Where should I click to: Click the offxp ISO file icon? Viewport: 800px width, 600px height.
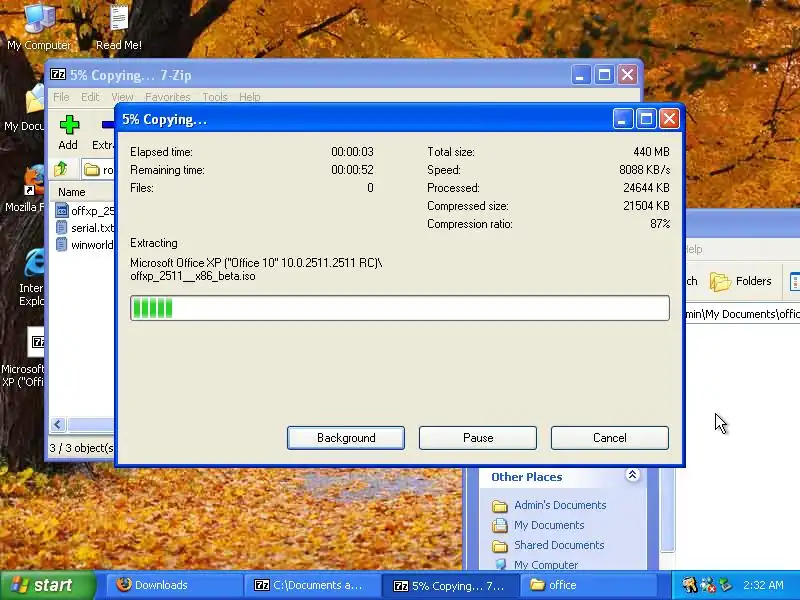tap(62, 211)
